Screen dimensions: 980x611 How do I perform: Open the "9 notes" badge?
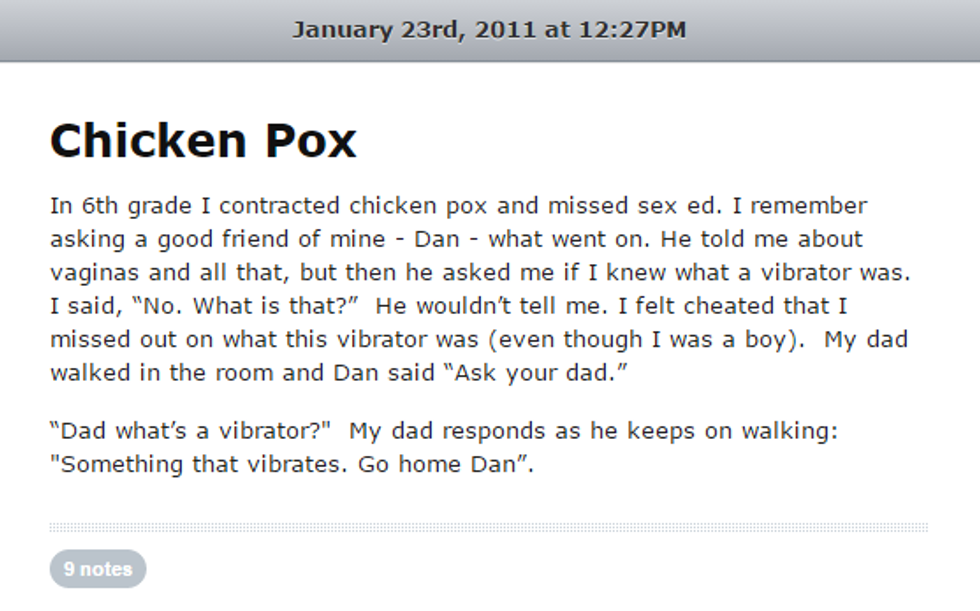(x=98, y=569)
